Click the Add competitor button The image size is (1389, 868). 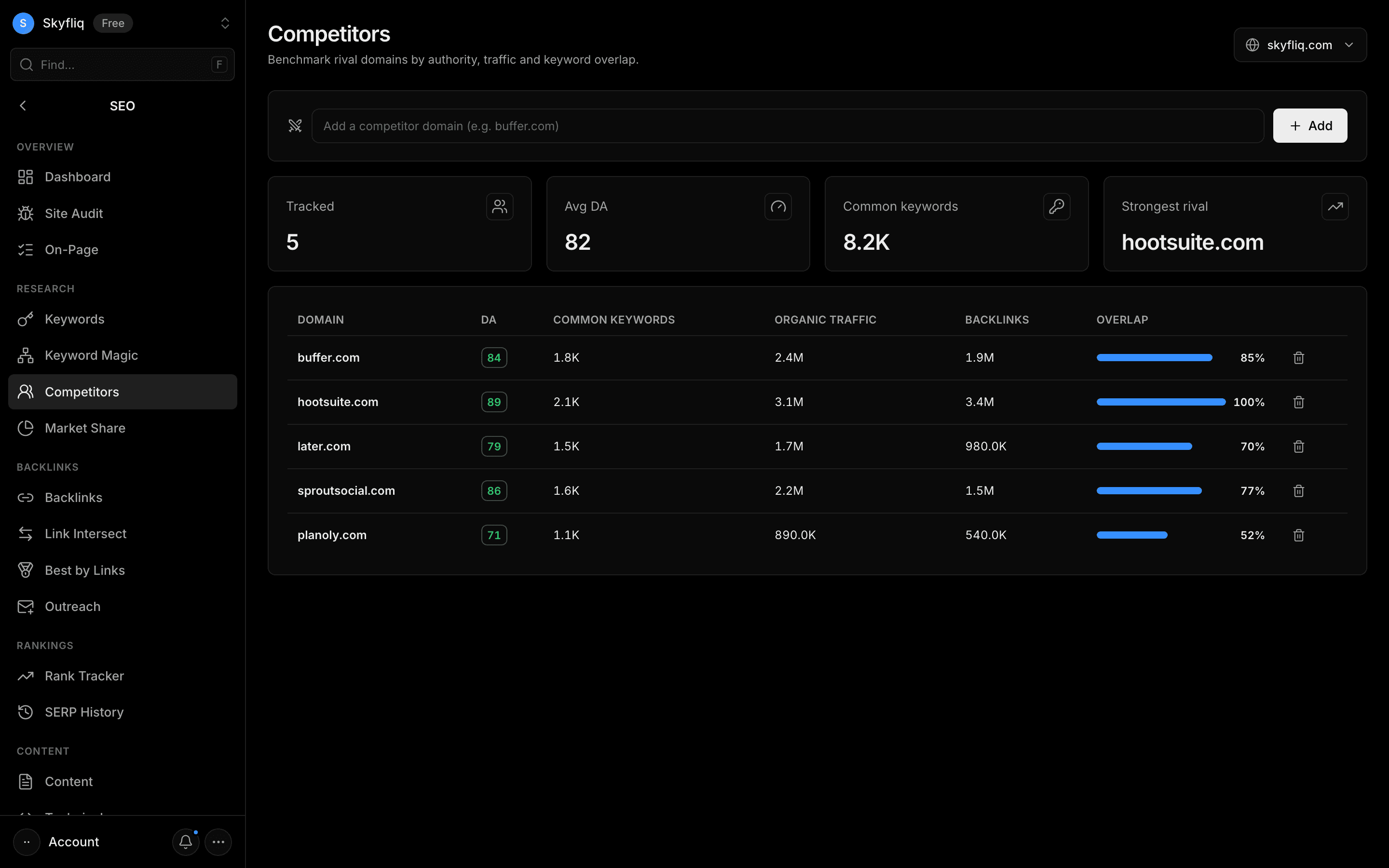pyautogui.click(x=1310, y=126)
